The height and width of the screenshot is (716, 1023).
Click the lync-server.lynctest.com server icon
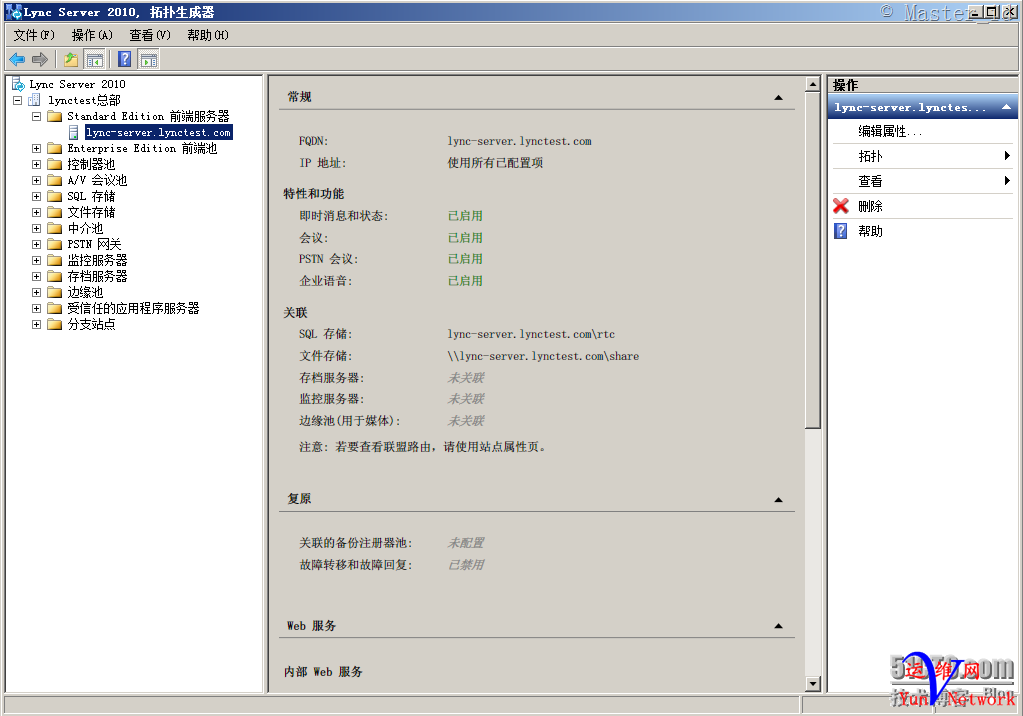[74, 132]
